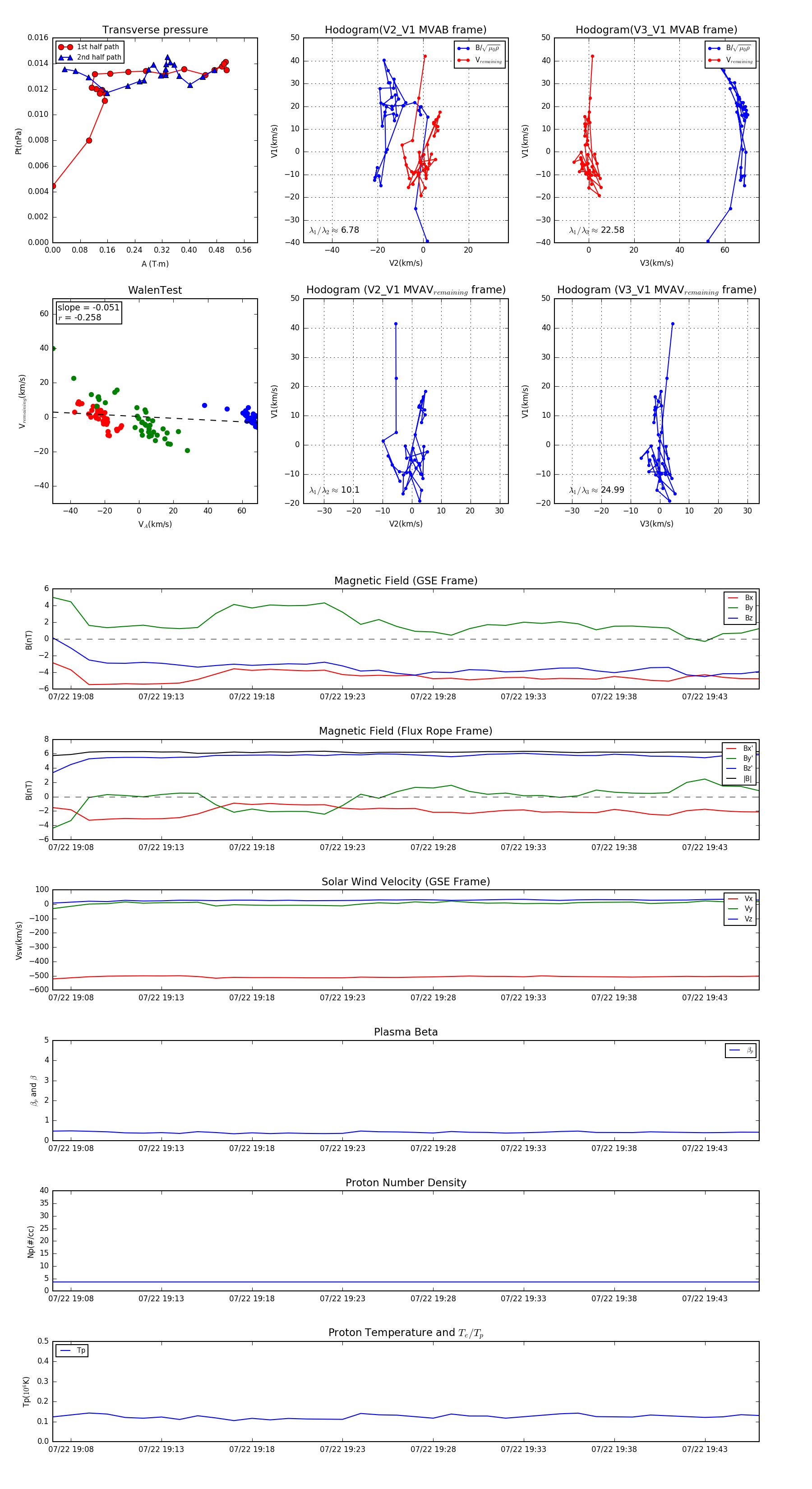Click the 'r = -0.258' annotation

click(x=80, y=317)
